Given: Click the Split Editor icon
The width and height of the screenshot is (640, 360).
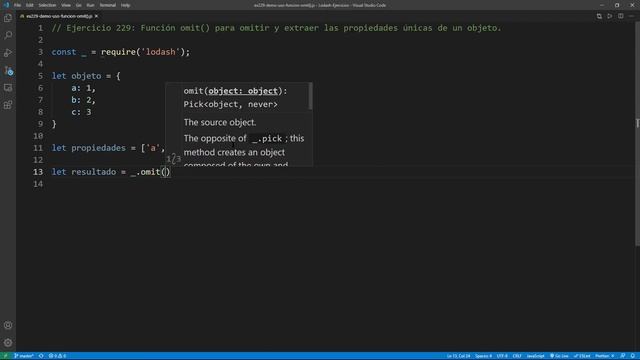Looking at the screenshot, I should 620,16.
